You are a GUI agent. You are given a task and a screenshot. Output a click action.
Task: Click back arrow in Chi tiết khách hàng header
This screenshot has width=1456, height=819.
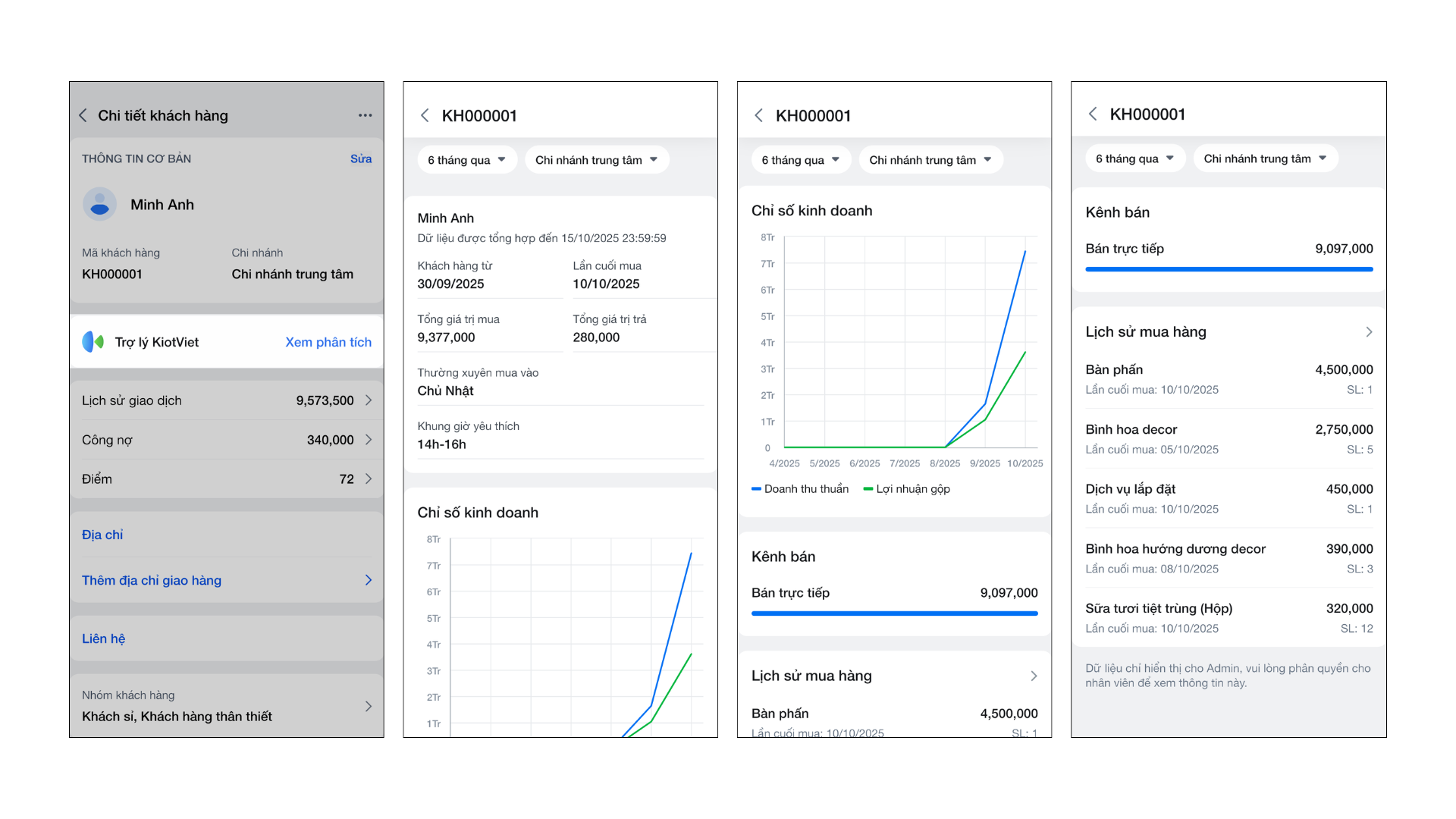coord(83,115)
